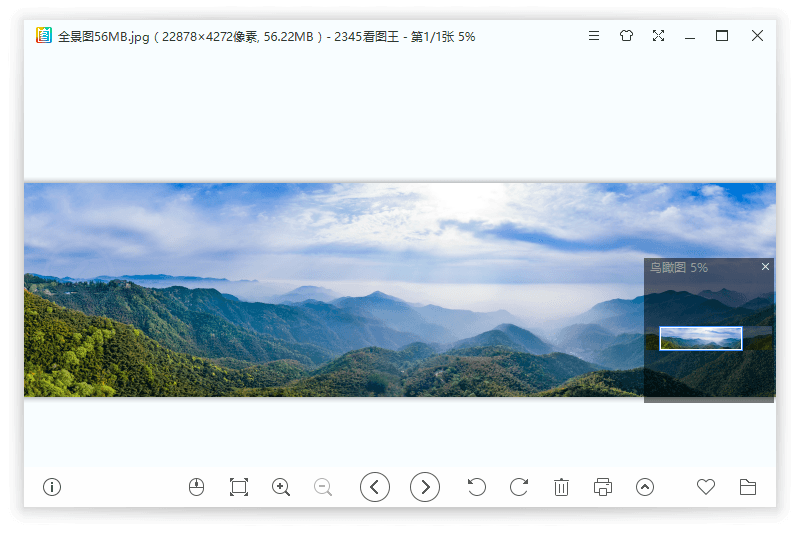
Task: Go to the next image
Action: pyautogui.click(x=425, y=487)
